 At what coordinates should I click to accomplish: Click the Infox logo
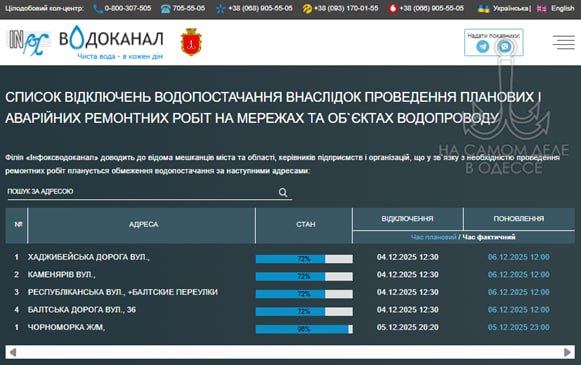pos(28,43)
